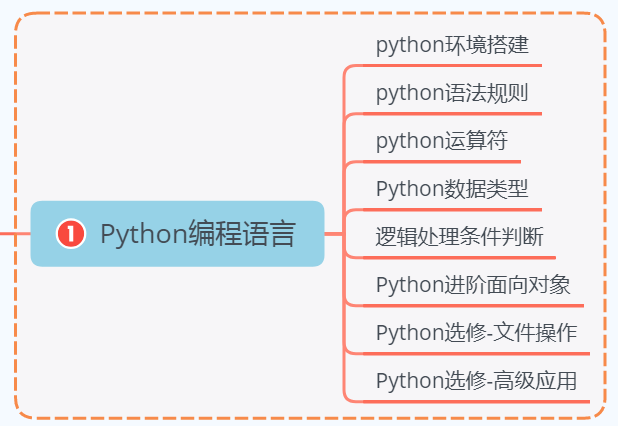Click the connector line entering the main topic's left side
The width and height of the screenshot is (618, 426).
[x=15, y=234]
